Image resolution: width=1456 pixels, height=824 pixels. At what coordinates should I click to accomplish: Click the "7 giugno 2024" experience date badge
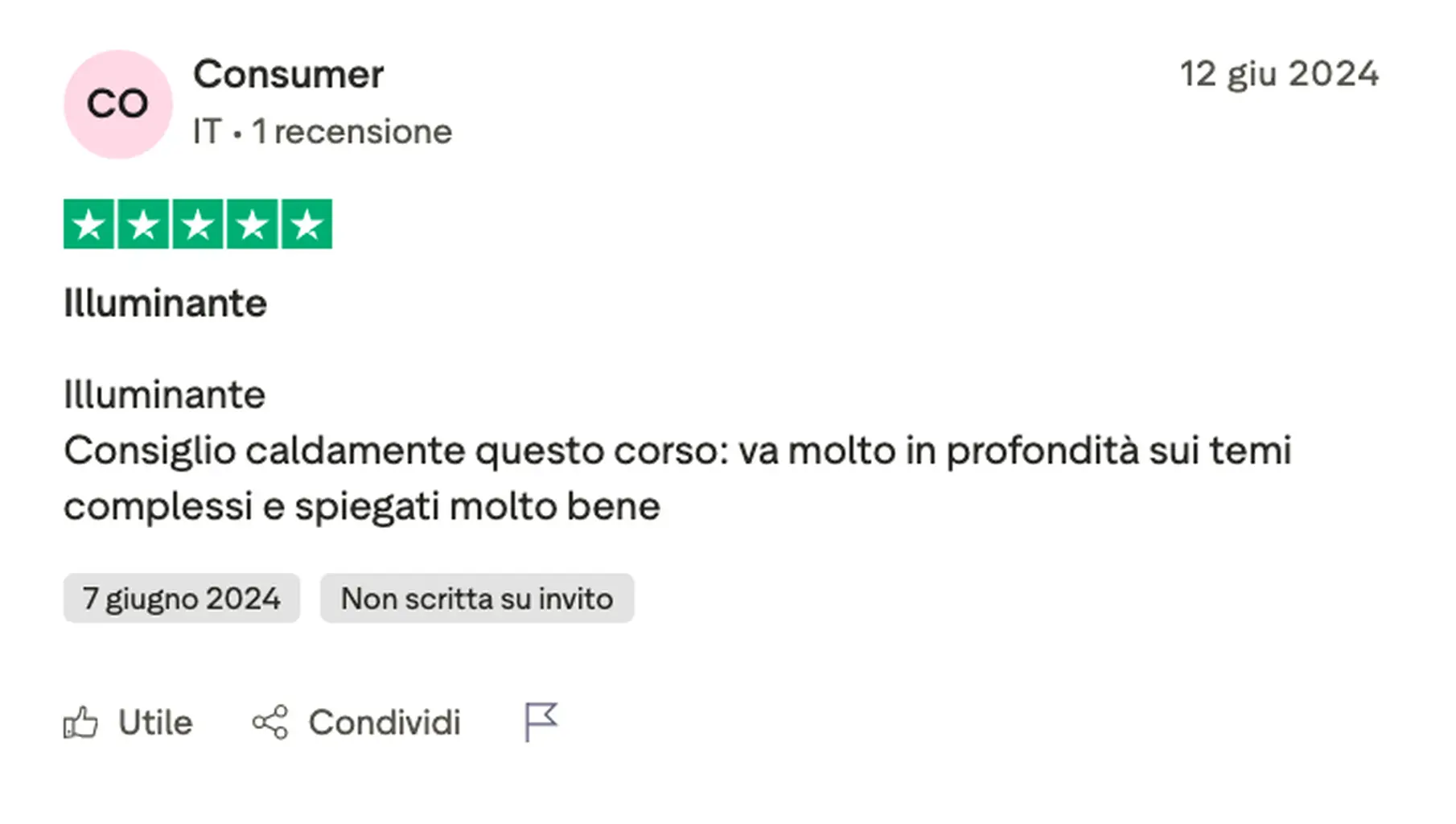click(182, 599)
